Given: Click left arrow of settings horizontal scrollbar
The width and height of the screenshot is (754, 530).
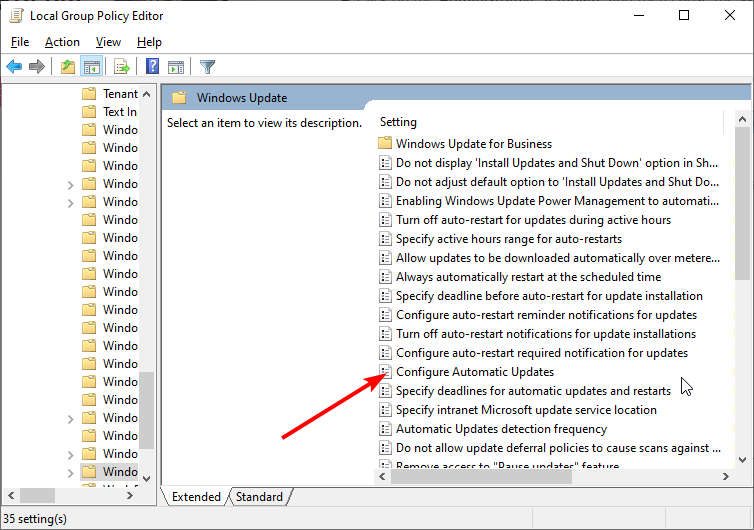Looking at the screenshot, I should pyautogui.click(x=383, y=476).
